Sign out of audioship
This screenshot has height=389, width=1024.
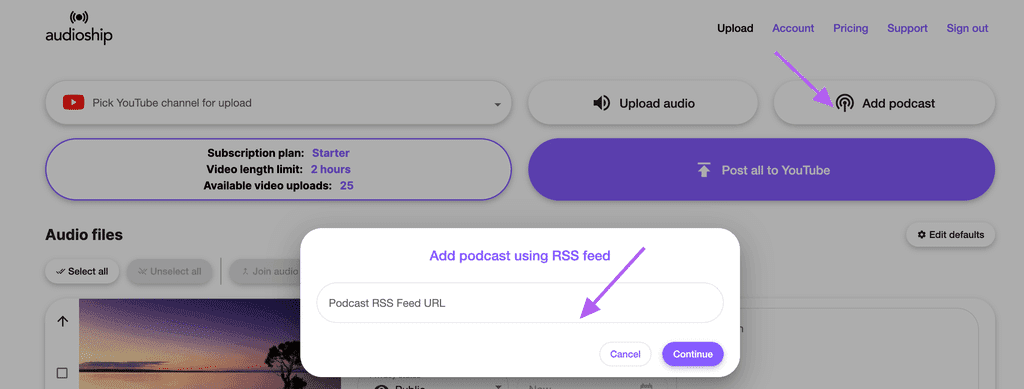point(967,28)
